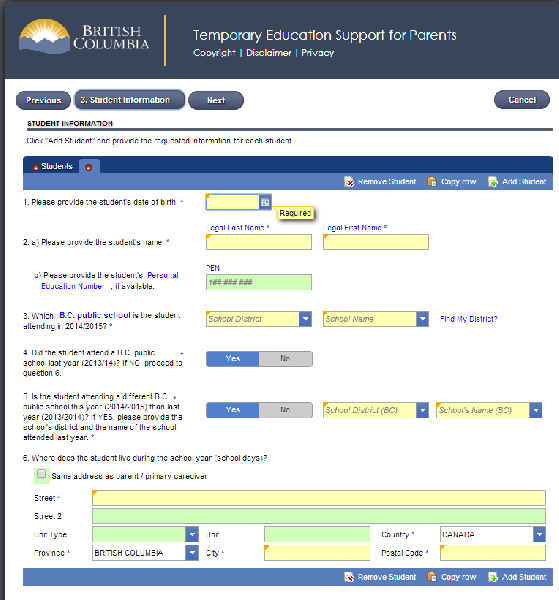559x600 pixels.
Task: Click the Legal Last Name input field
Action: (259, 242)
